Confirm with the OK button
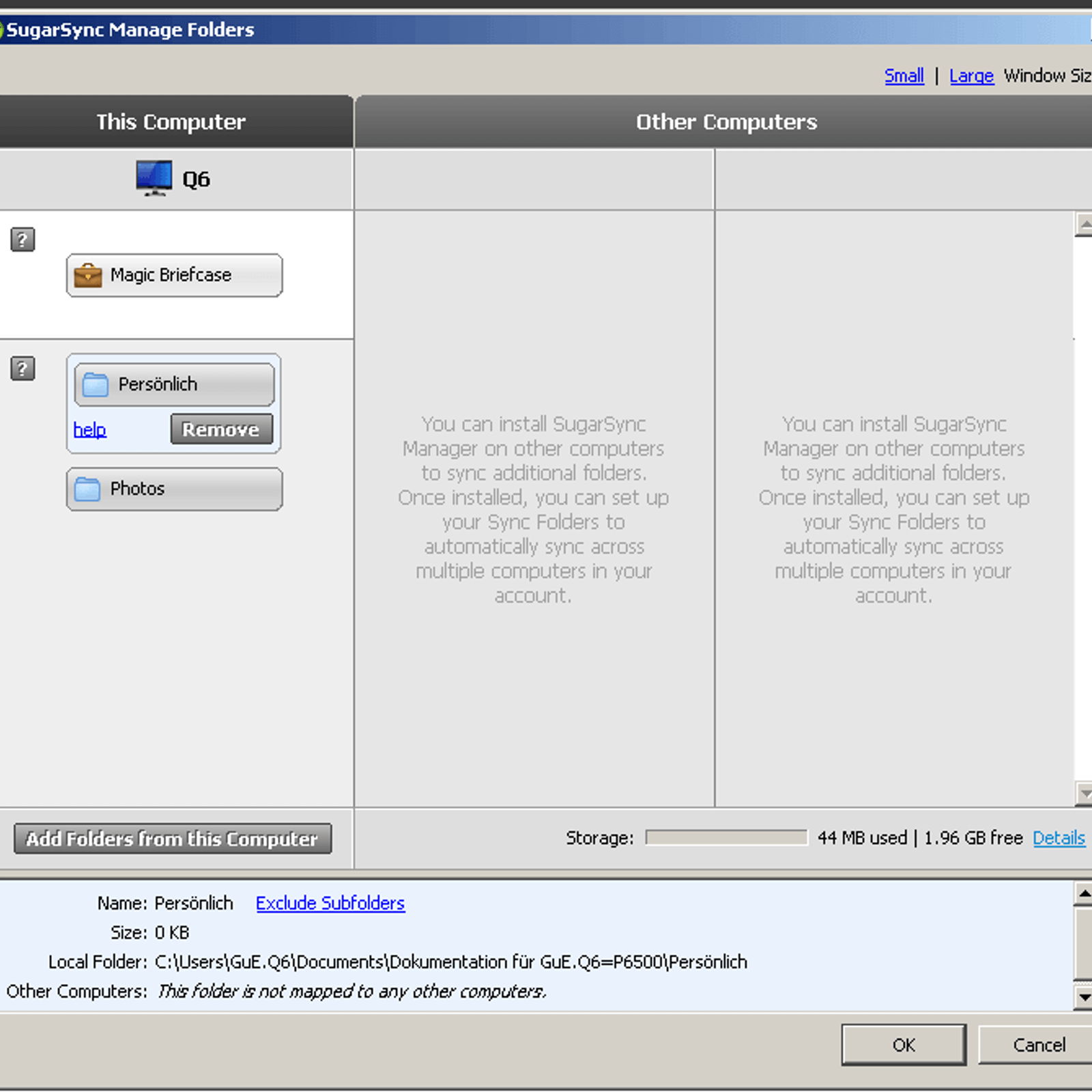Image resolution: width=1092 pixels, height=1092 pixels. pyautogui.click(x=904, y=1045)
